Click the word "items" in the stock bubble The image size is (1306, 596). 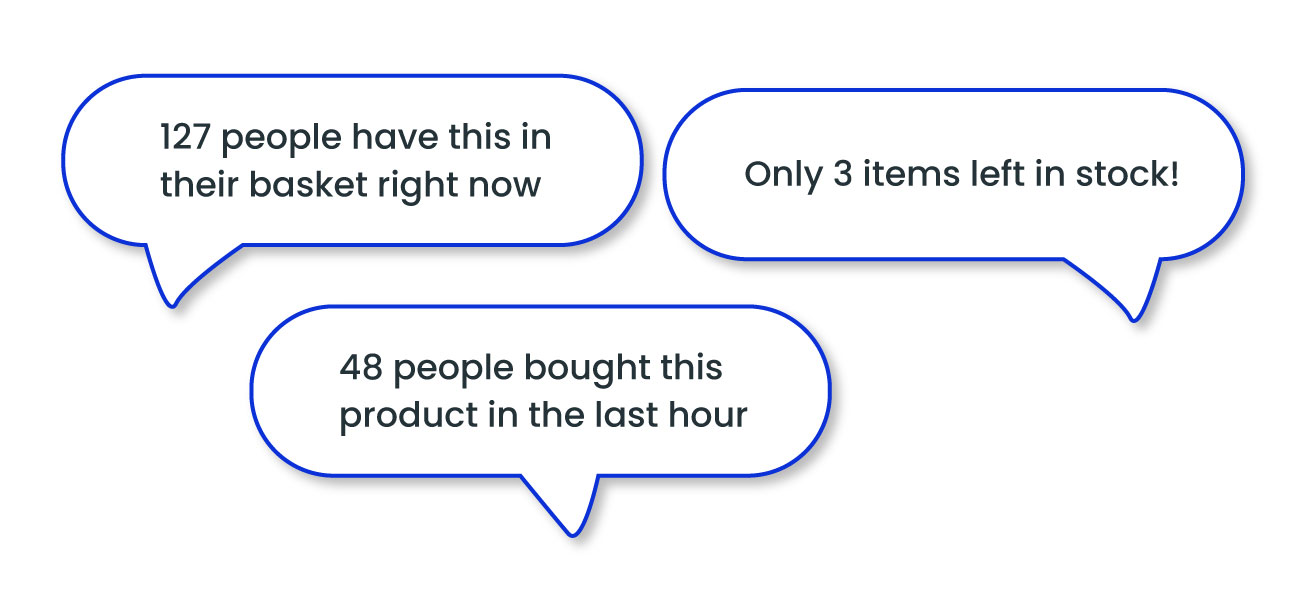point(901,175)
